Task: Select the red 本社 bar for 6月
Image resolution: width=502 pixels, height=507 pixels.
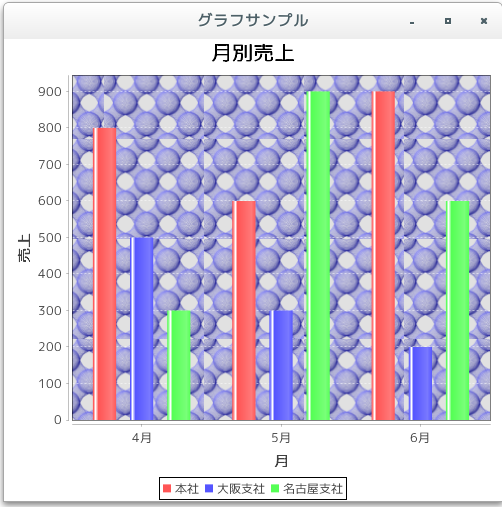Action: (383, 256)
